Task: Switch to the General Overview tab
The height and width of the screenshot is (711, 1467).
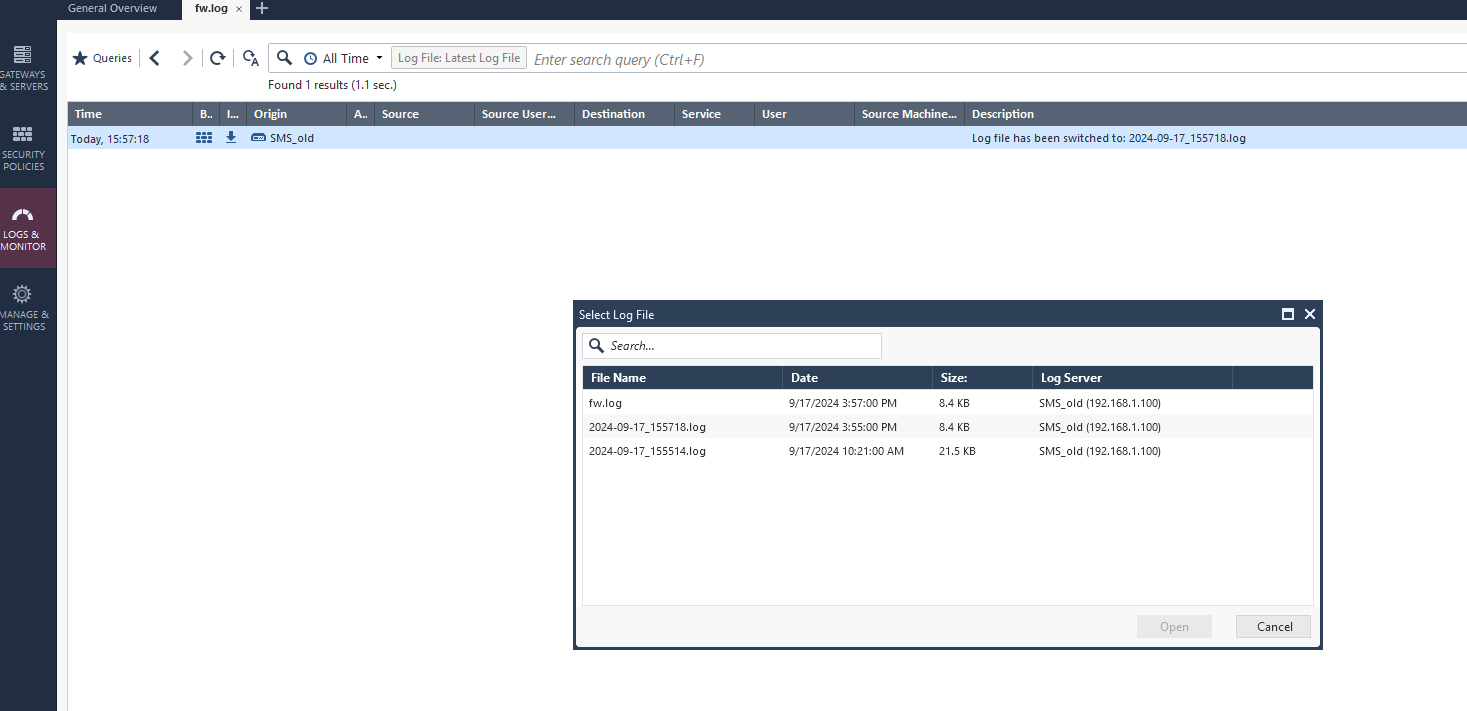Action: pos(112,8)
